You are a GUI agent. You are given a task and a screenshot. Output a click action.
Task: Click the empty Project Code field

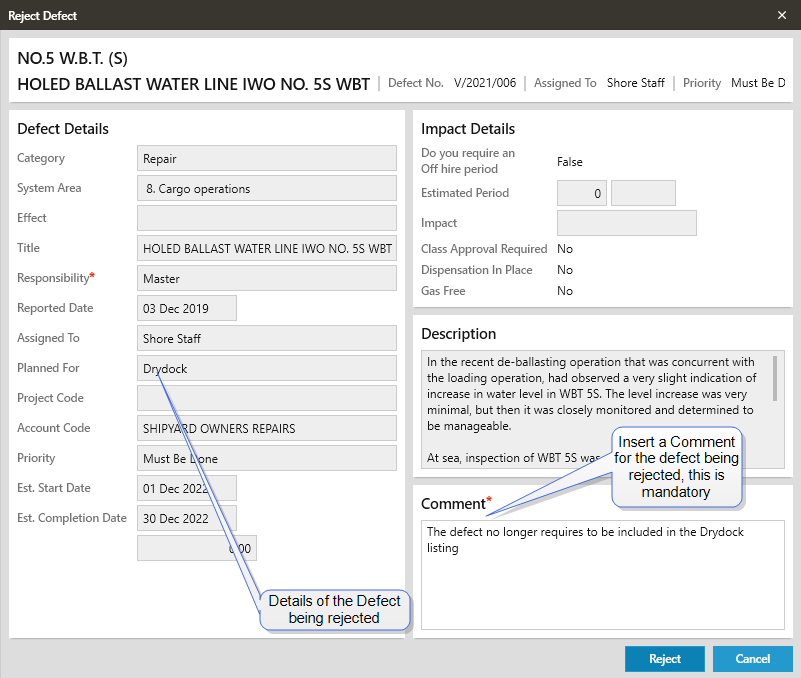click(267, 398)
